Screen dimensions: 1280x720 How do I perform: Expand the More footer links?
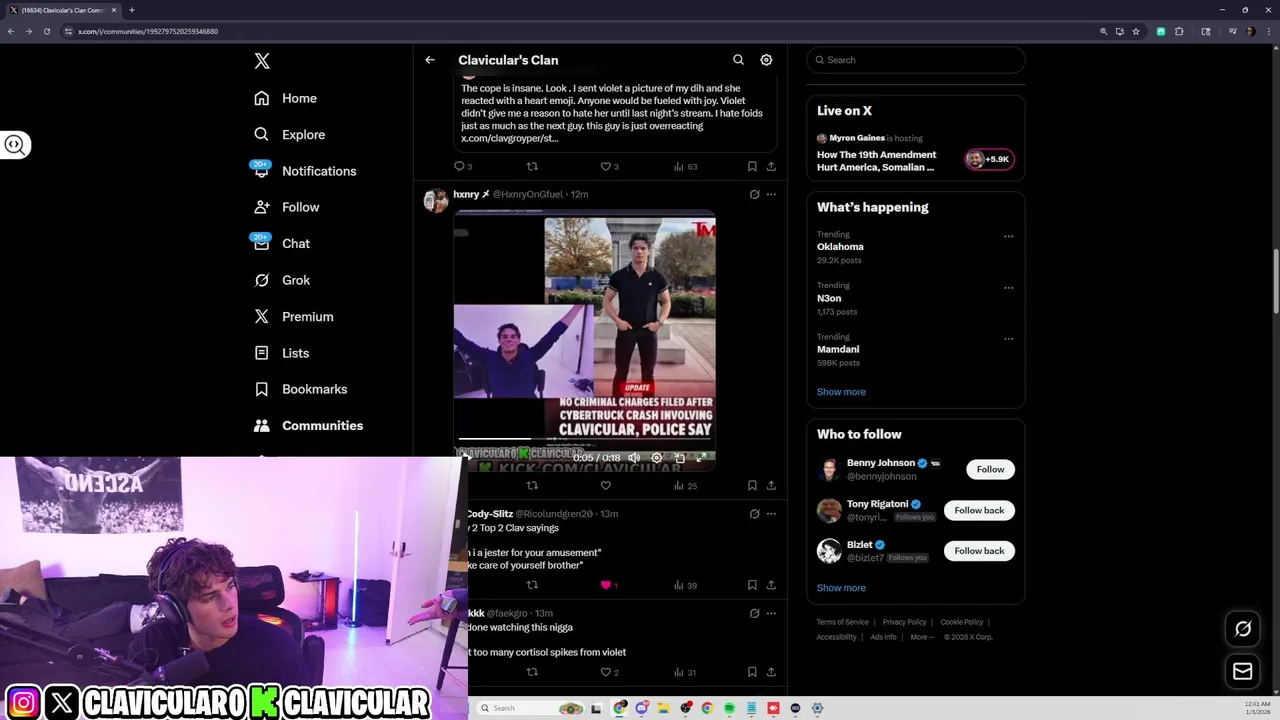(x=922, y=637)
